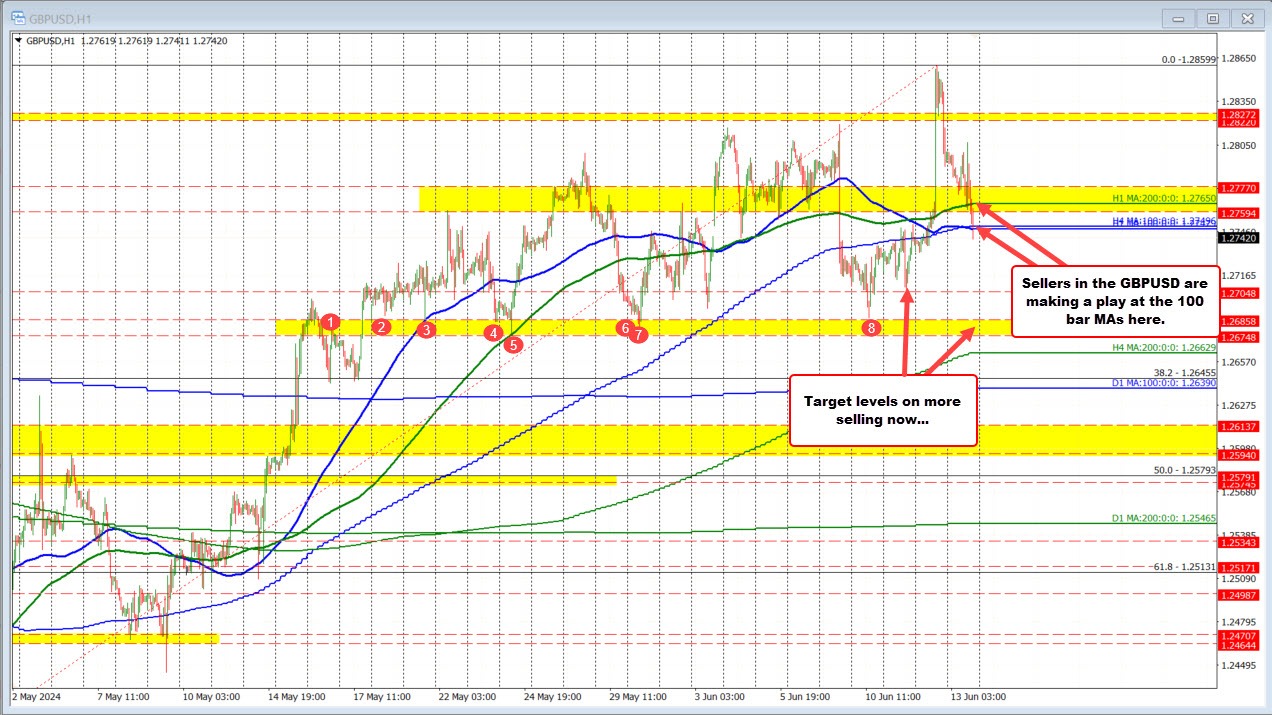This screenshot has height=715, width=1272.
Task: Select numbered marker 8 near 10 Jun
Action: 871,327
